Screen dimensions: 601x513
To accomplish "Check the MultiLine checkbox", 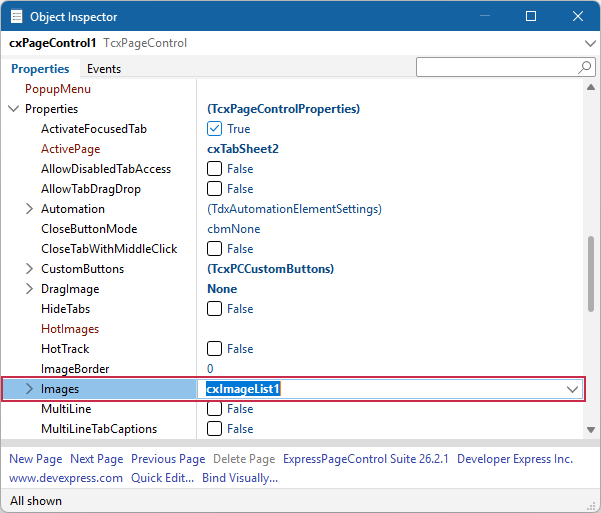I will click(x=214, y=409).
